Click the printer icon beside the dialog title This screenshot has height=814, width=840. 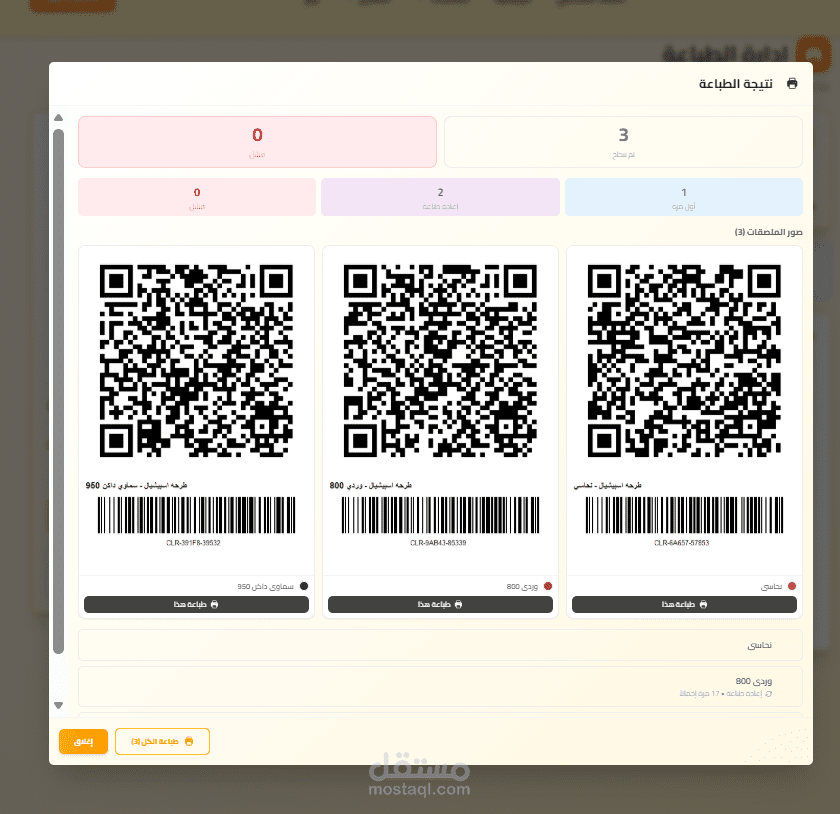click(x=792, y=84)
